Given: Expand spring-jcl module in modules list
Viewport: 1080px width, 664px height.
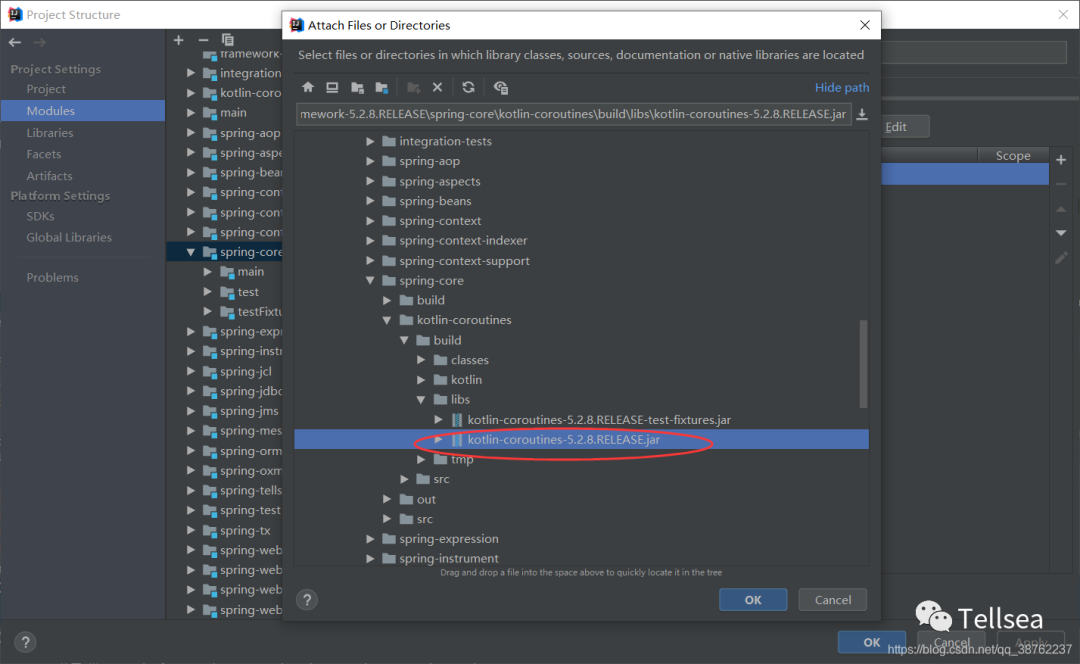Looking at the screenshot, I should [x=191, y=371].
